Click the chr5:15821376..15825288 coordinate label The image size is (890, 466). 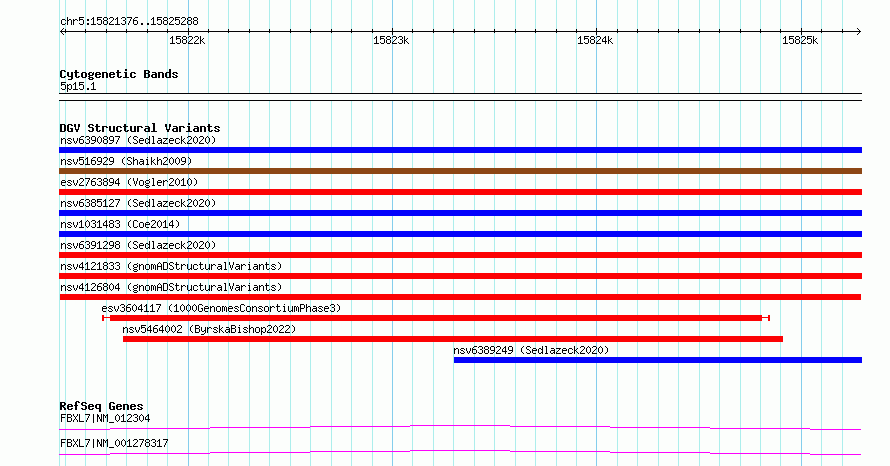pyautogui.click(x=129, y=22)
